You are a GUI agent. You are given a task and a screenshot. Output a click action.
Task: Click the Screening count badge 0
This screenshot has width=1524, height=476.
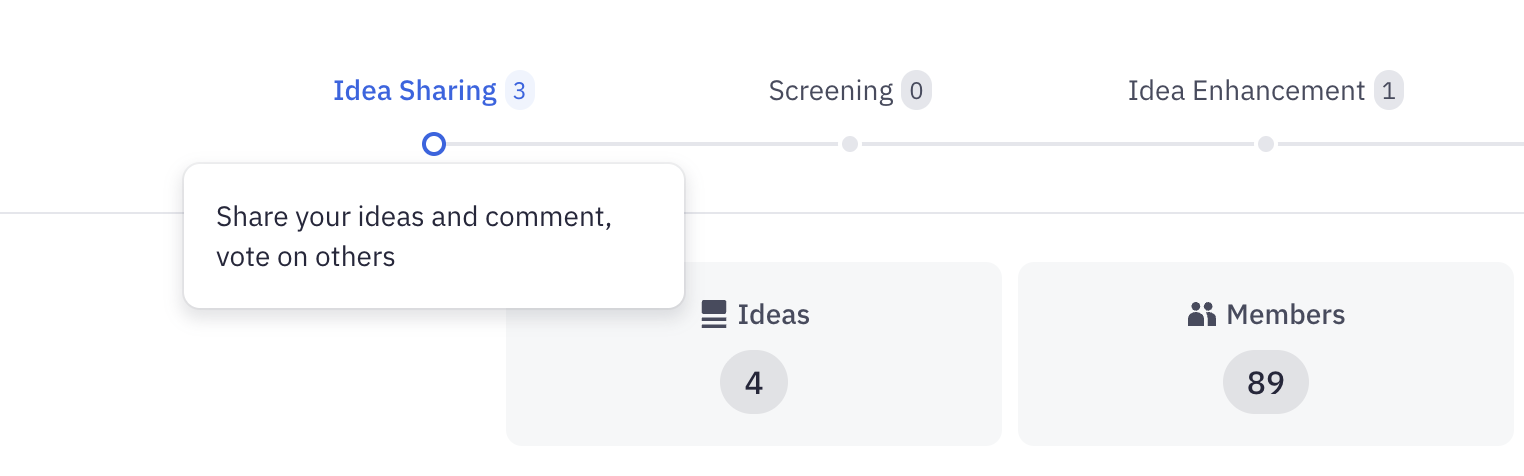point(916,91)
